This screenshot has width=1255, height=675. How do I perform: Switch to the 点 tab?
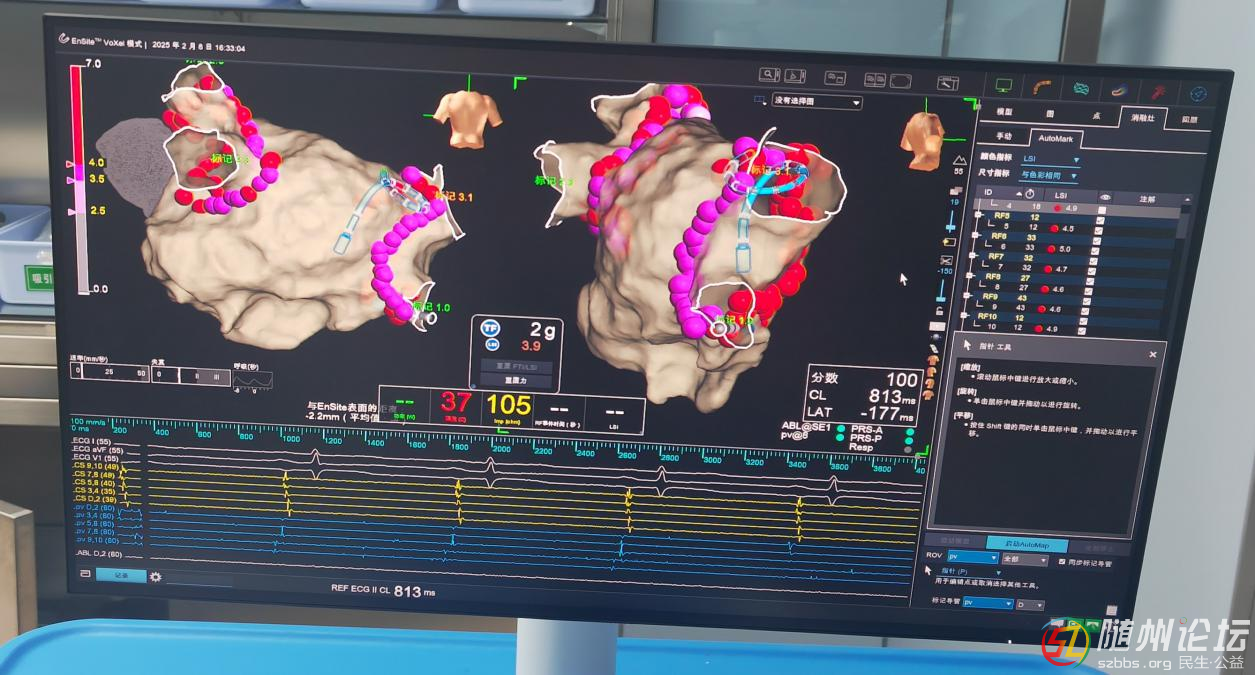click(x=1096, y=115)
